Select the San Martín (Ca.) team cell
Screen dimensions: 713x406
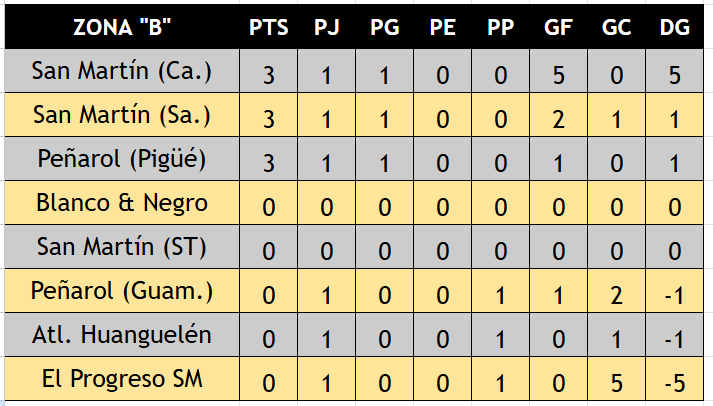point(122,71)
